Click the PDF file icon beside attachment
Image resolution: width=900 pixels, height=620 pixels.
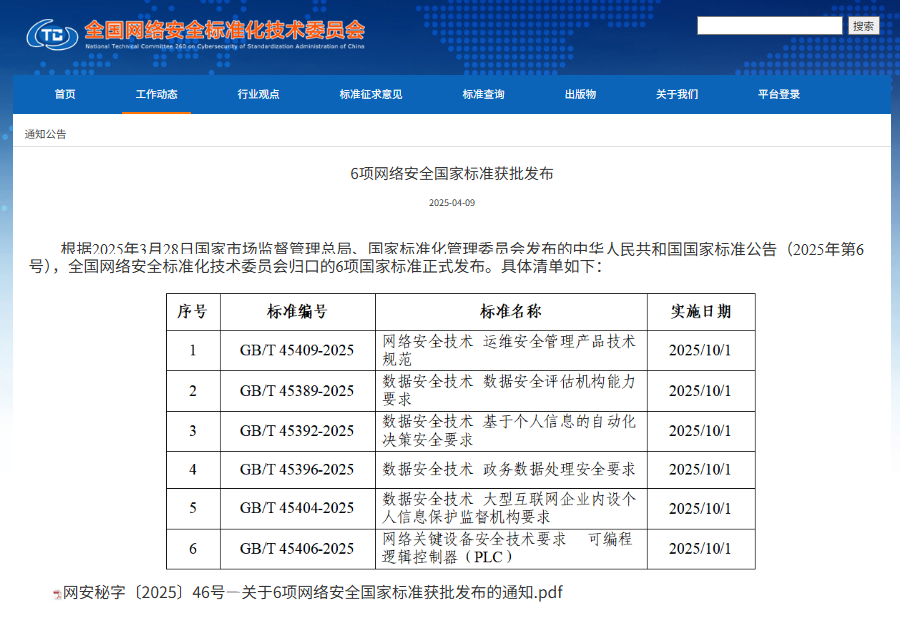pos(57,594)
